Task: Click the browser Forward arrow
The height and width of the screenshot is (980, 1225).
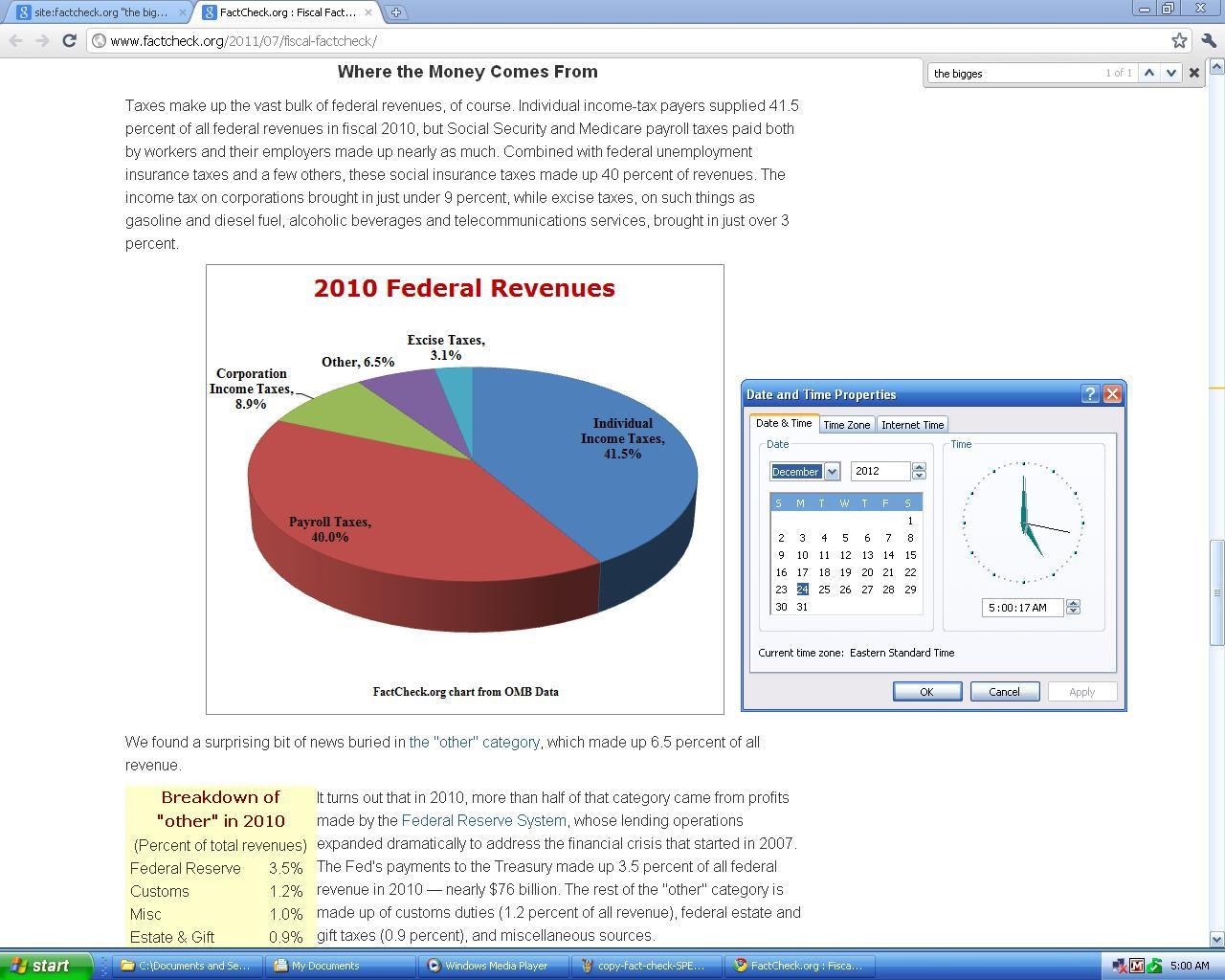Action: click(x=42, y=40)
